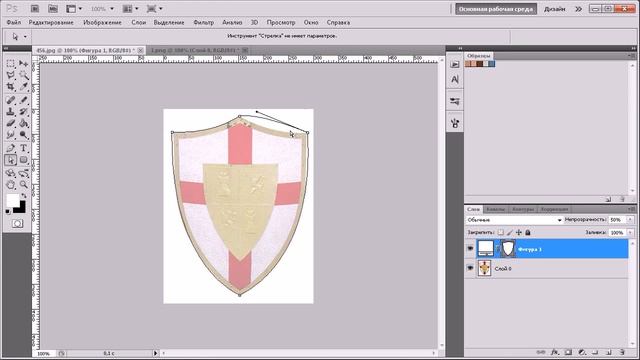This screenshot has width=640, height=360.
Task: Reset default foreground and background colors
Action: (8, 211)
